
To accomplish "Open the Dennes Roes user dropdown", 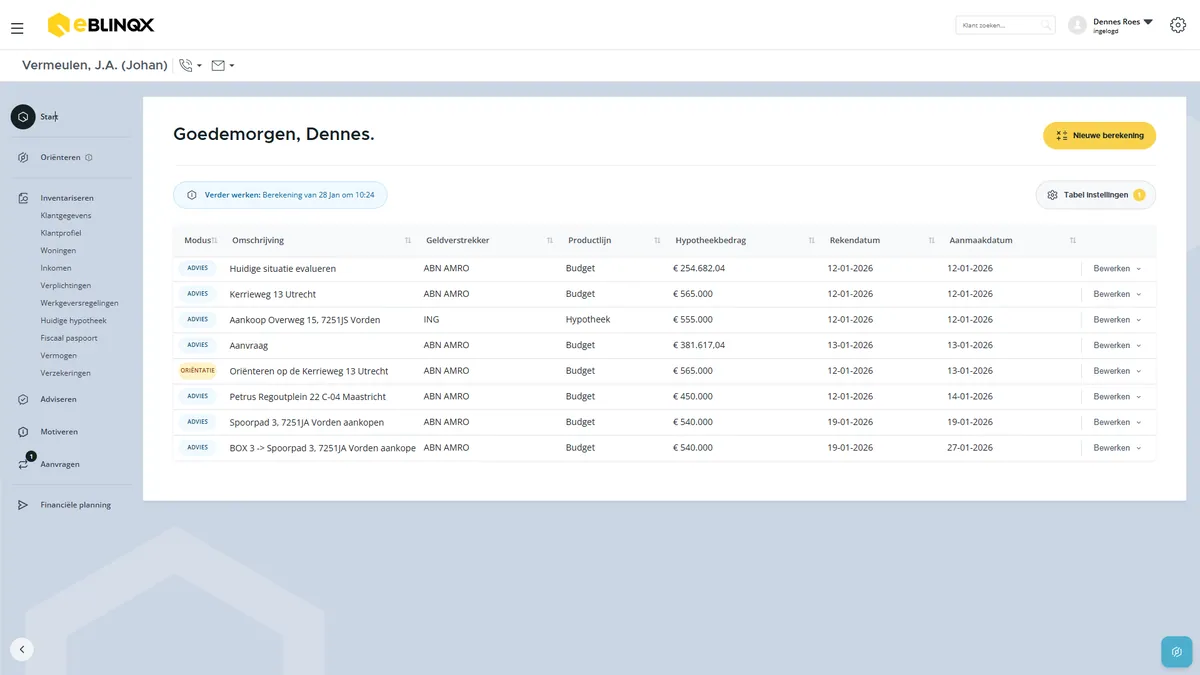I will [x=1123, y=25].
